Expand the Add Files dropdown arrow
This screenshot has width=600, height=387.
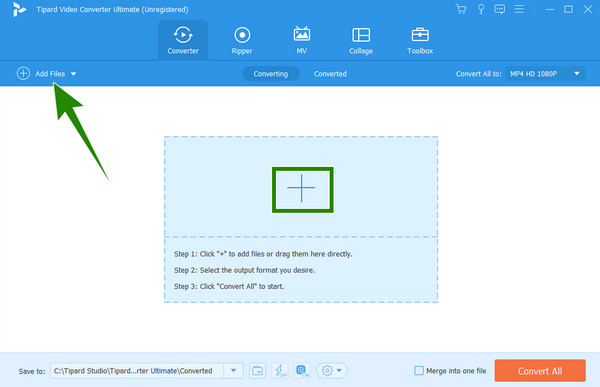pos(73,74)
